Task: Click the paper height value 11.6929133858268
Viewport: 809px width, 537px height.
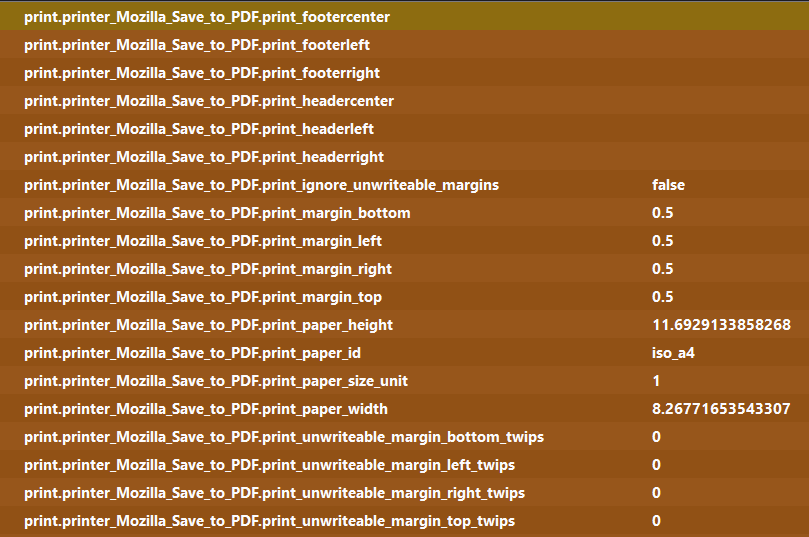Action: (x=720, y=325)
